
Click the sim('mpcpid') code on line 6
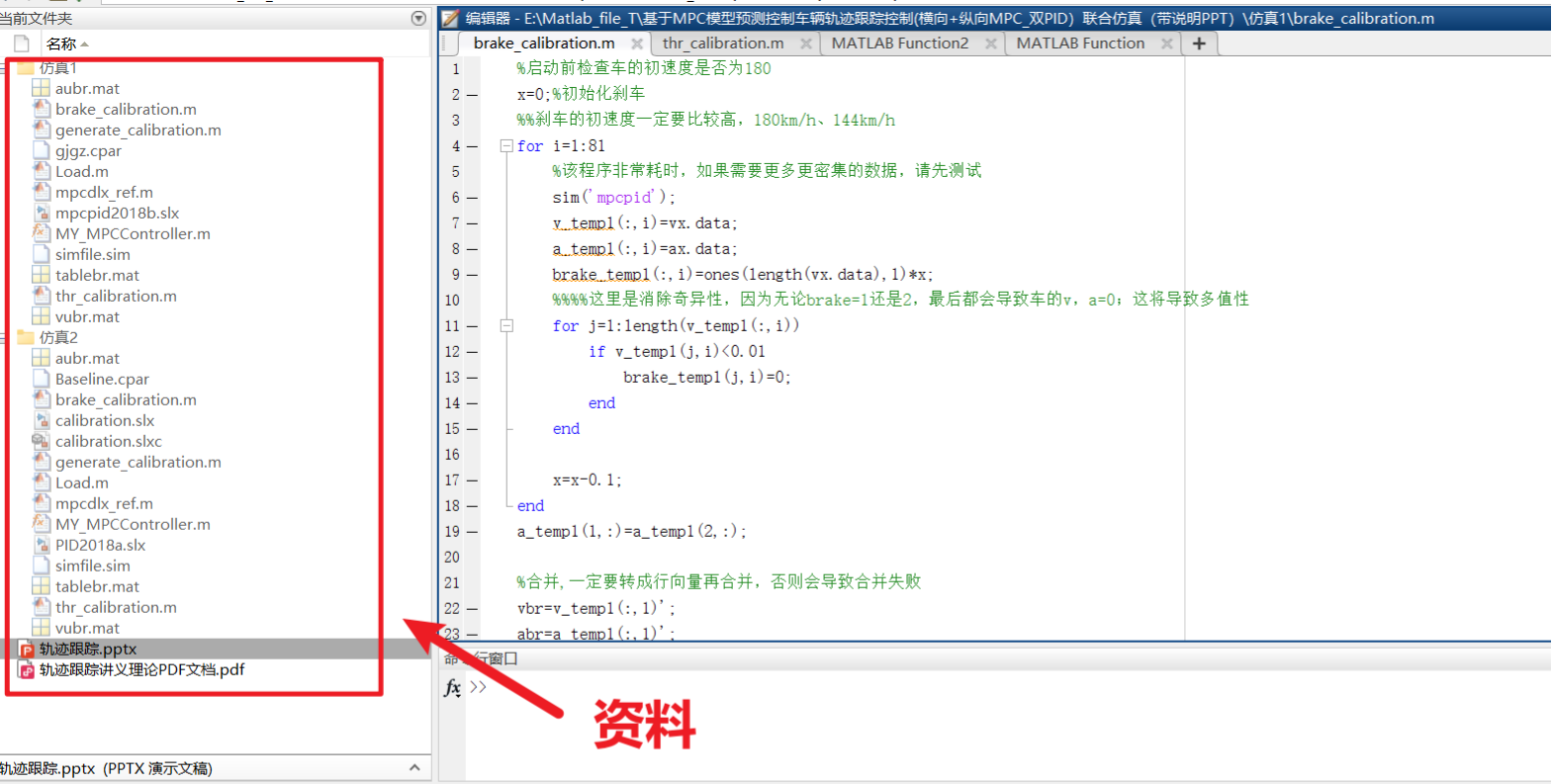coord(614,197)
